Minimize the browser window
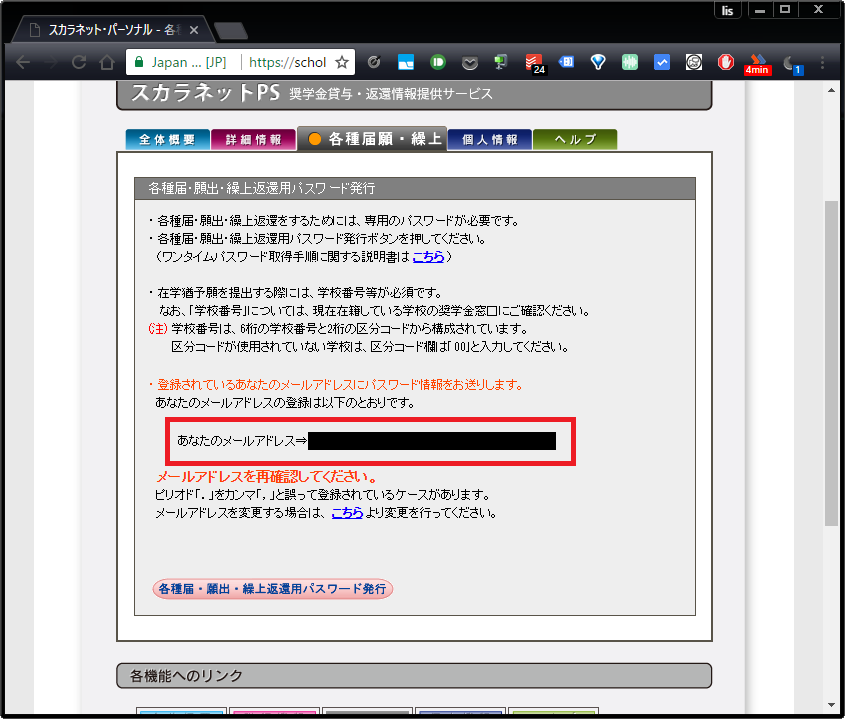845x719 pixels. (760, 10)
